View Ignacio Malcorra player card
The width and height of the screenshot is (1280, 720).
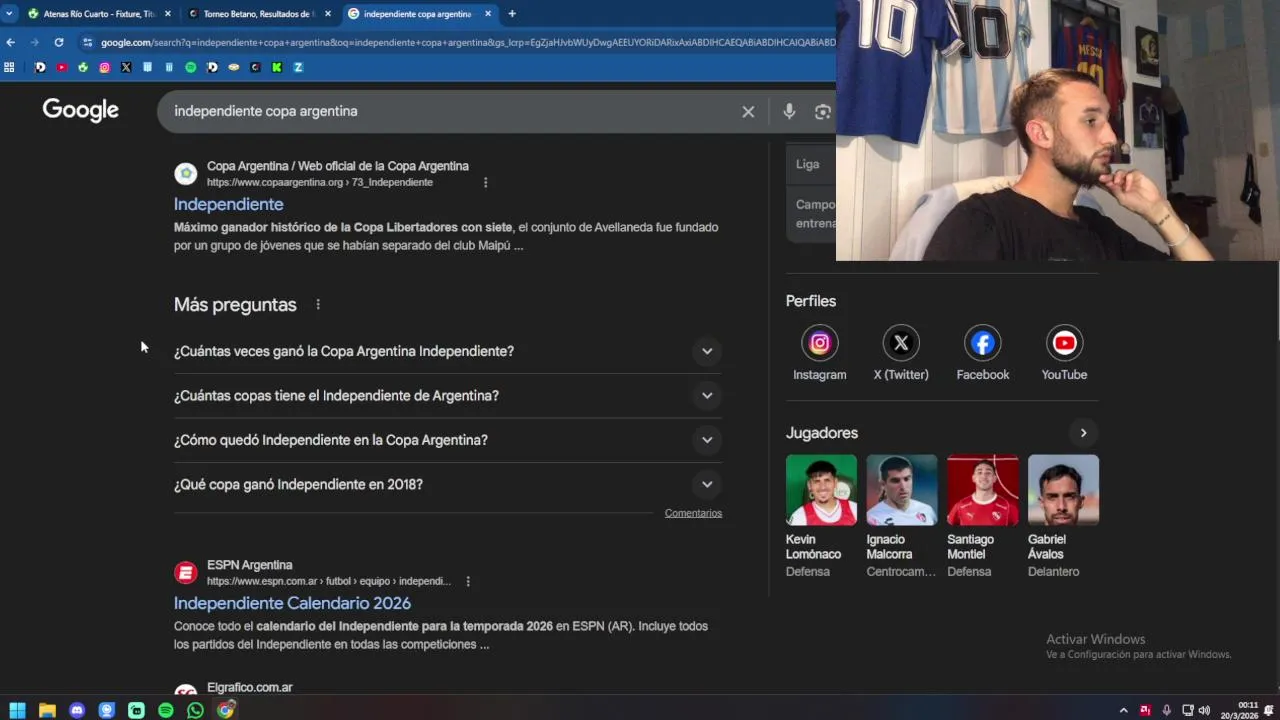click(x=902, y=517)
